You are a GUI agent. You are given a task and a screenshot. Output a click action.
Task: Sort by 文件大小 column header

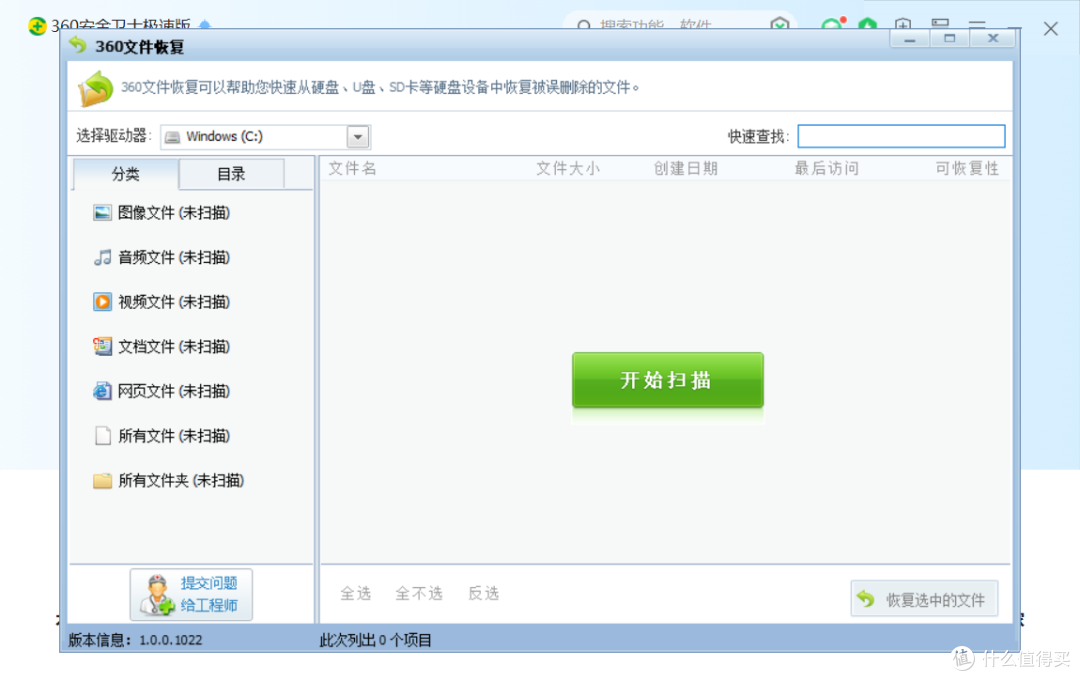[x=568, y=169]
